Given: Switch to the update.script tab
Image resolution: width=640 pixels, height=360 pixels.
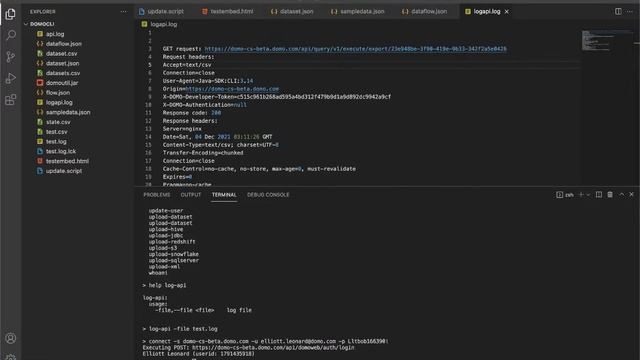Looking at the screenshot, I should pyautogui.click(x=161, y=11).
